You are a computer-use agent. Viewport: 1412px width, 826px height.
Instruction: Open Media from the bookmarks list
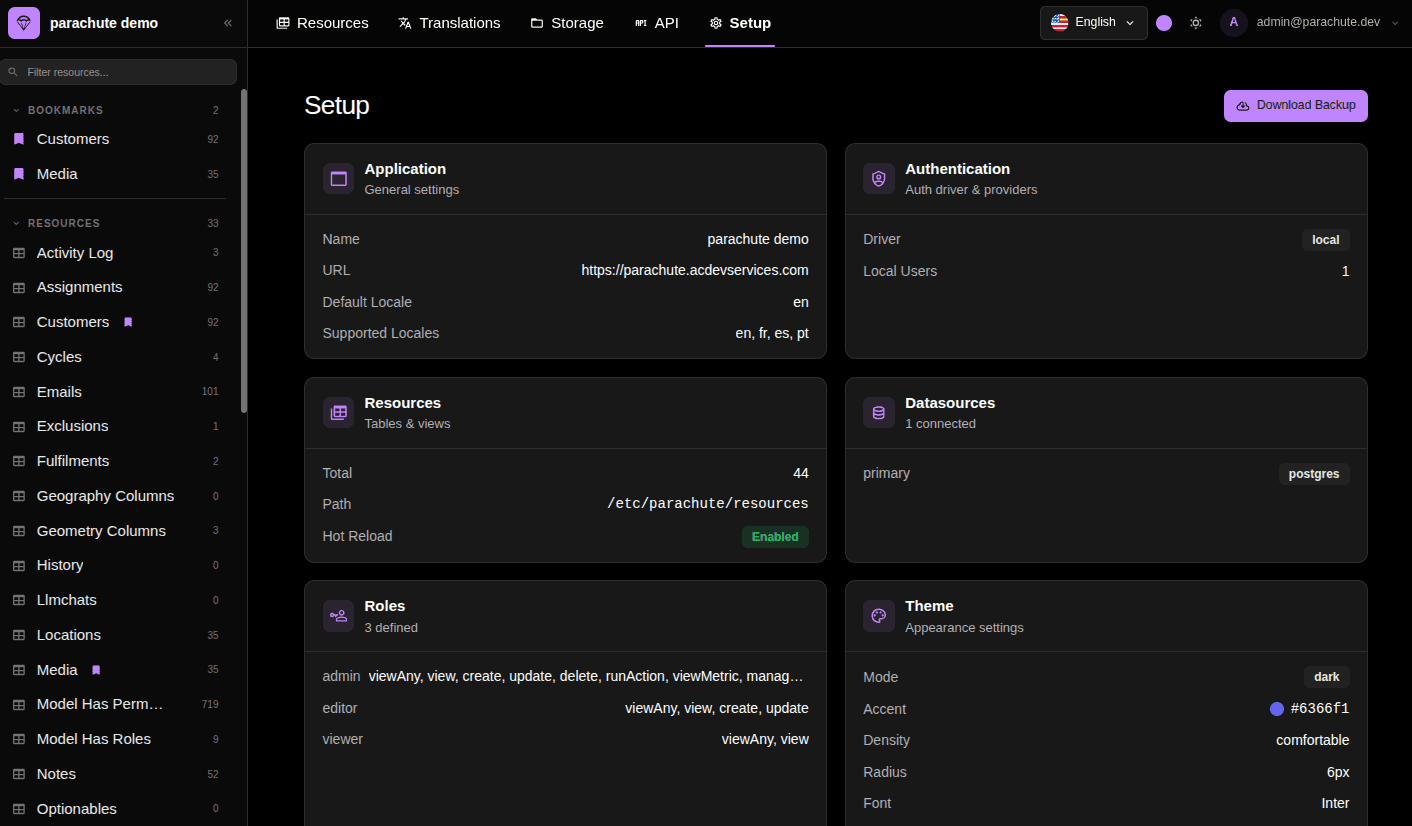tap(115, 174)
